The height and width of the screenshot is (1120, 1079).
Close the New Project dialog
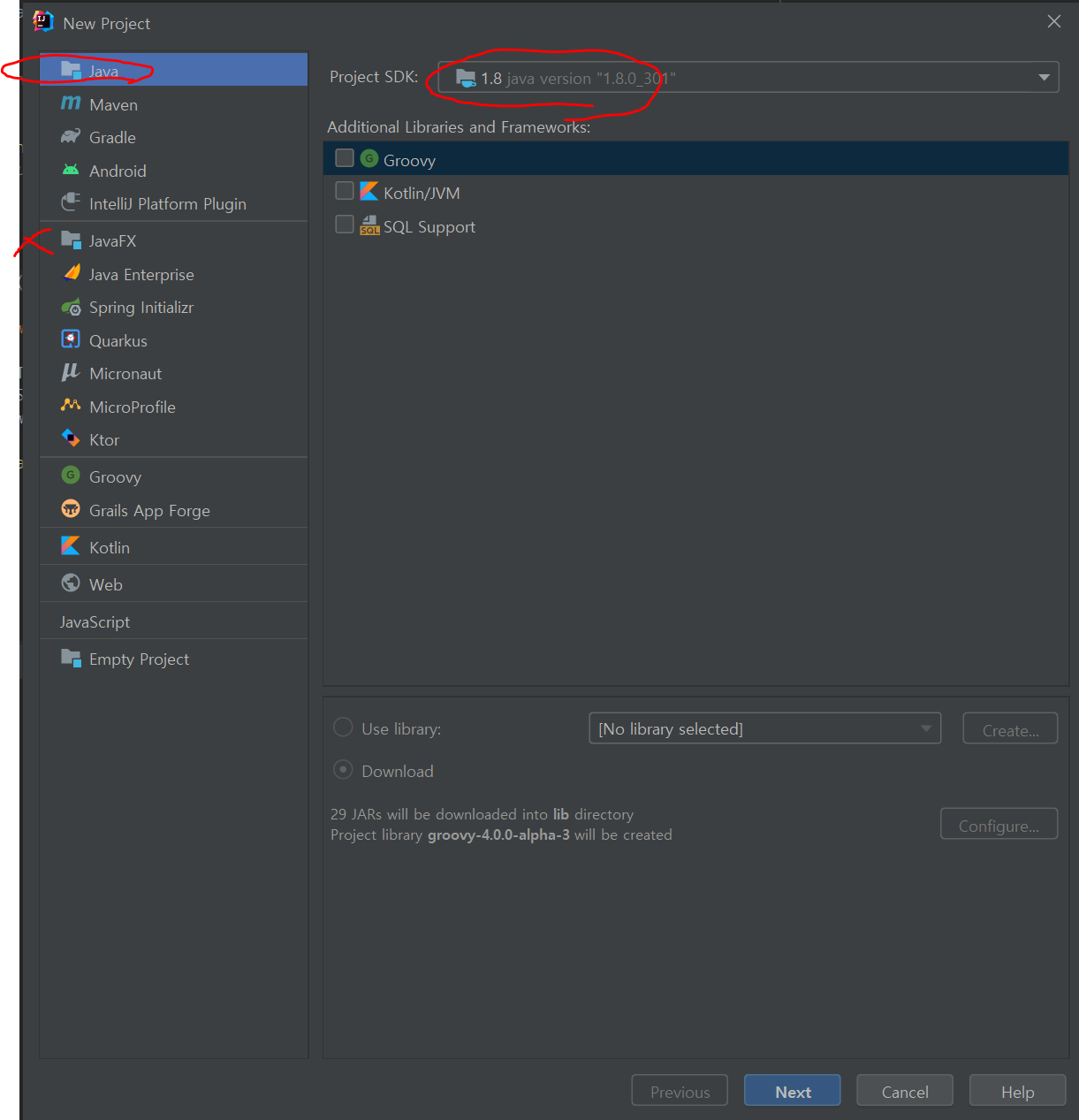(1053, 21)
